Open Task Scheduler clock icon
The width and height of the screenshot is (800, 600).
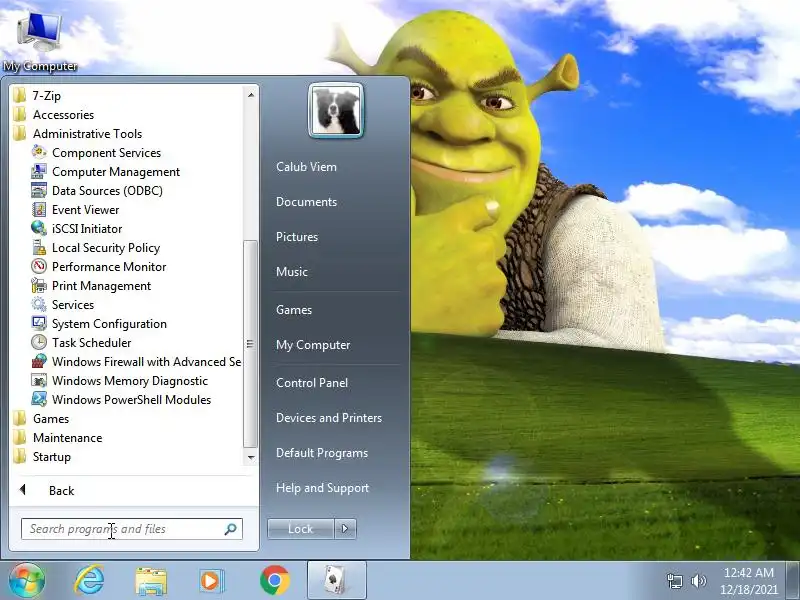(39, 342)
